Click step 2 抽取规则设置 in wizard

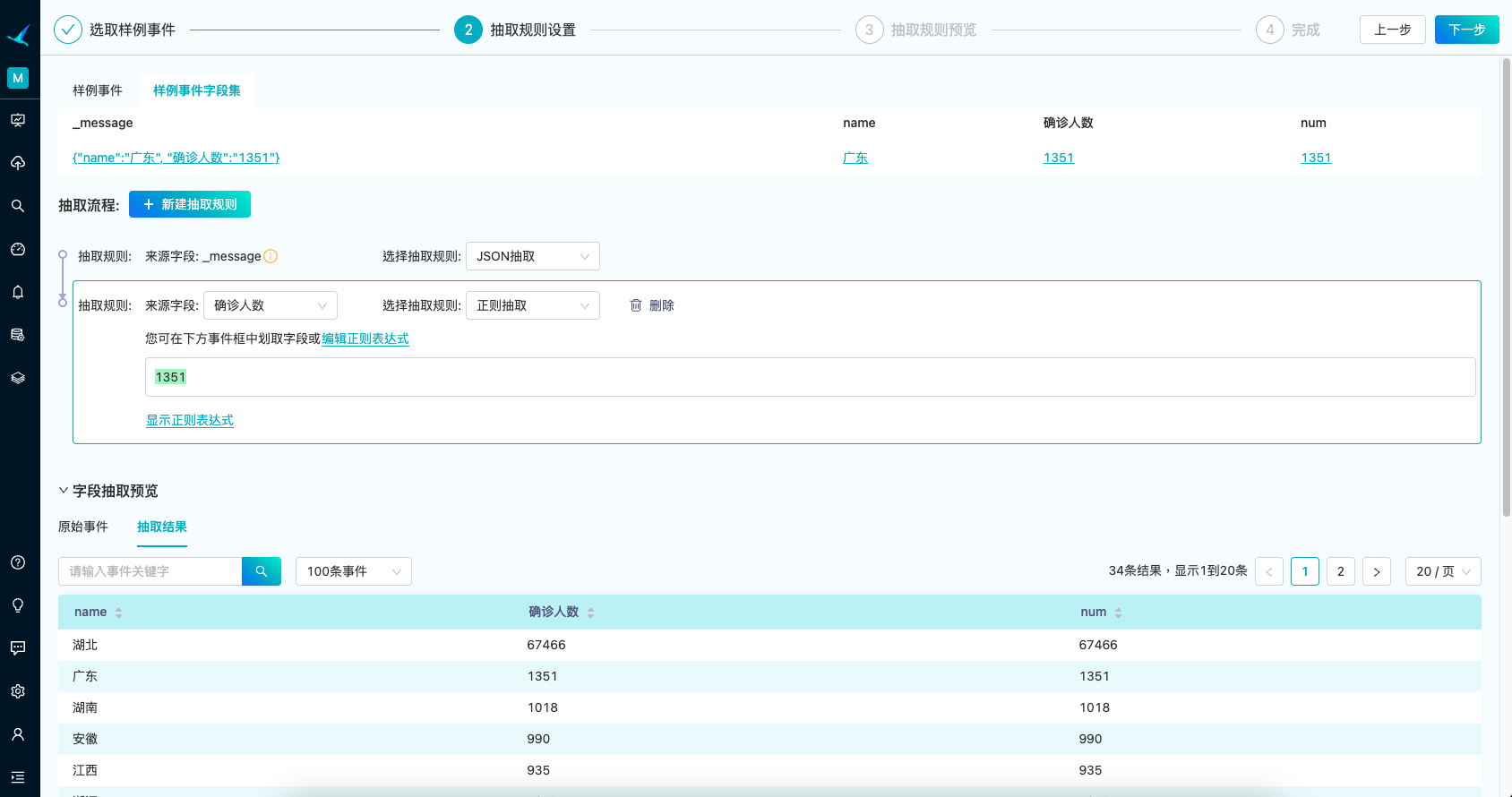click(515, 30)
